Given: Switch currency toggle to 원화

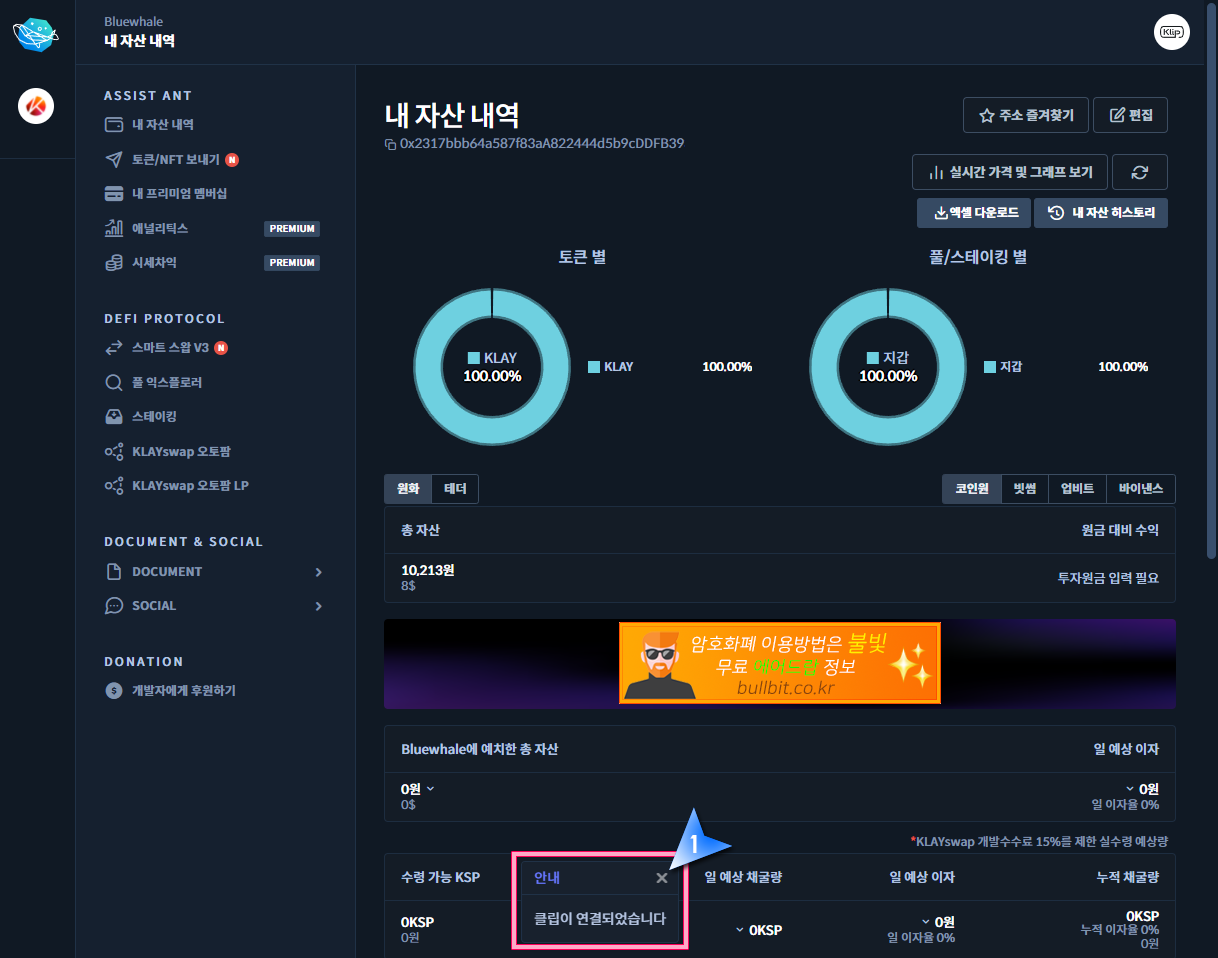Looking at the screenshot, I should [x=408, y=488].
